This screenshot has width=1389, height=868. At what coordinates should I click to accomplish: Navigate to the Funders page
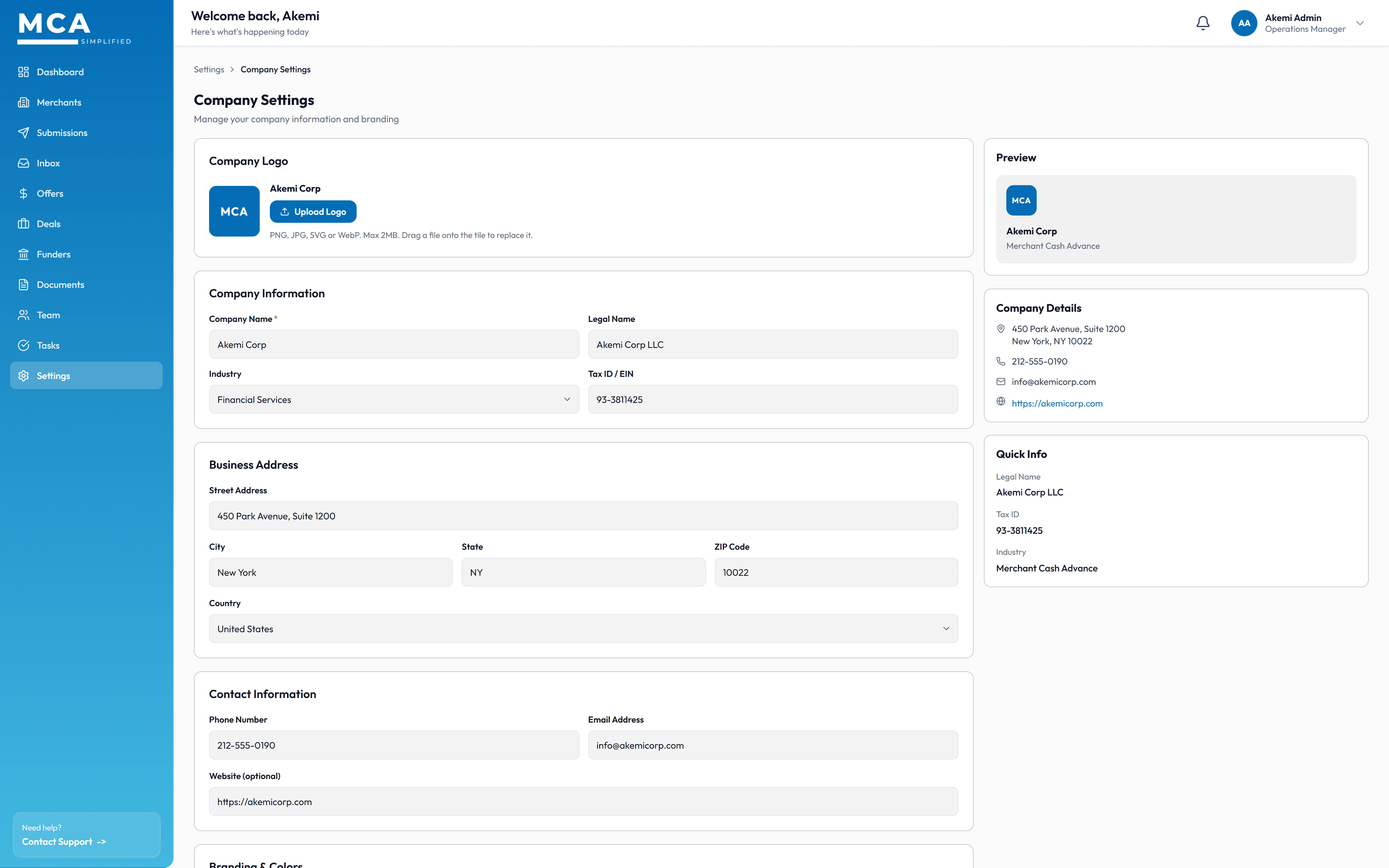click(86, 254)
